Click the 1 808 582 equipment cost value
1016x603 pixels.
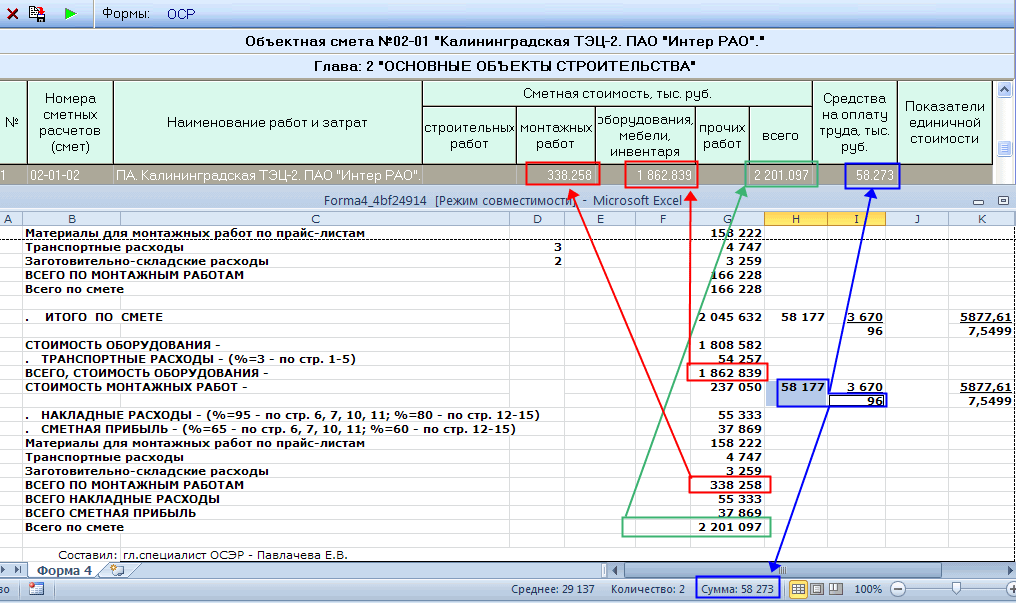click(730, 345)
